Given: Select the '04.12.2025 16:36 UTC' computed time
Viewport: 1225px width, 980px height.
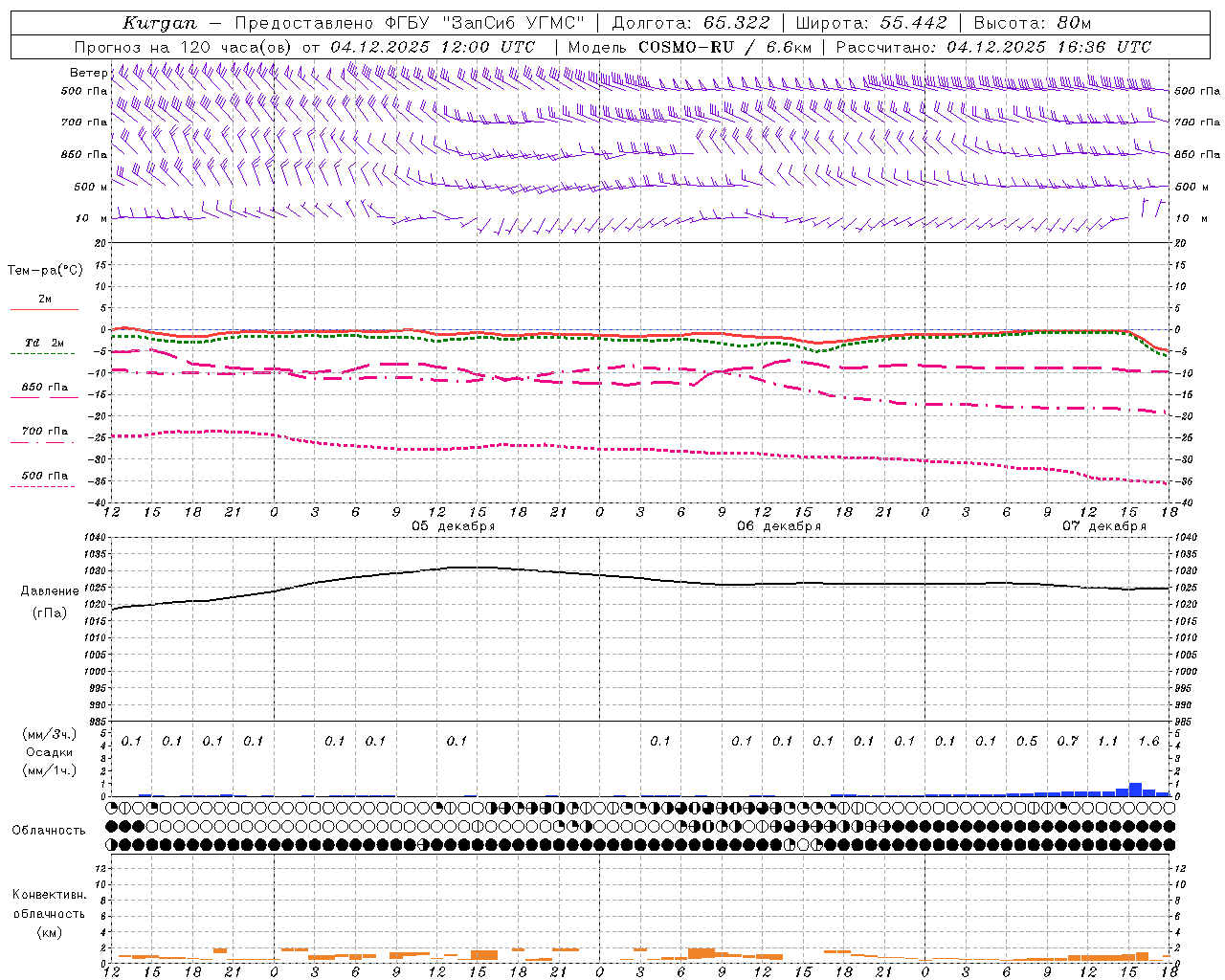Looking at the screenshot, I should (1049, 47).
